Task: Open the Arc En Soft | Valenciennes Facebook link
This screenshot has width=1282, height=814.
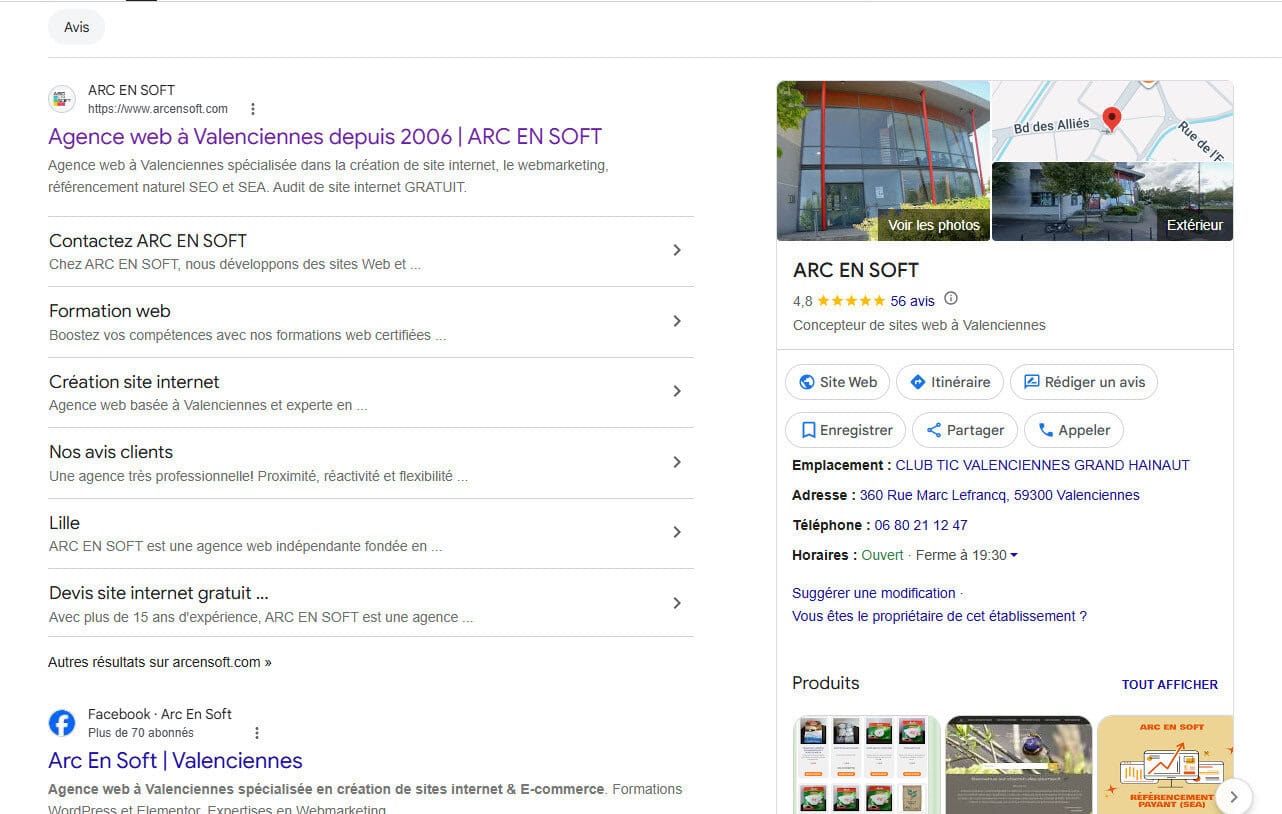Action: (175, 760)
